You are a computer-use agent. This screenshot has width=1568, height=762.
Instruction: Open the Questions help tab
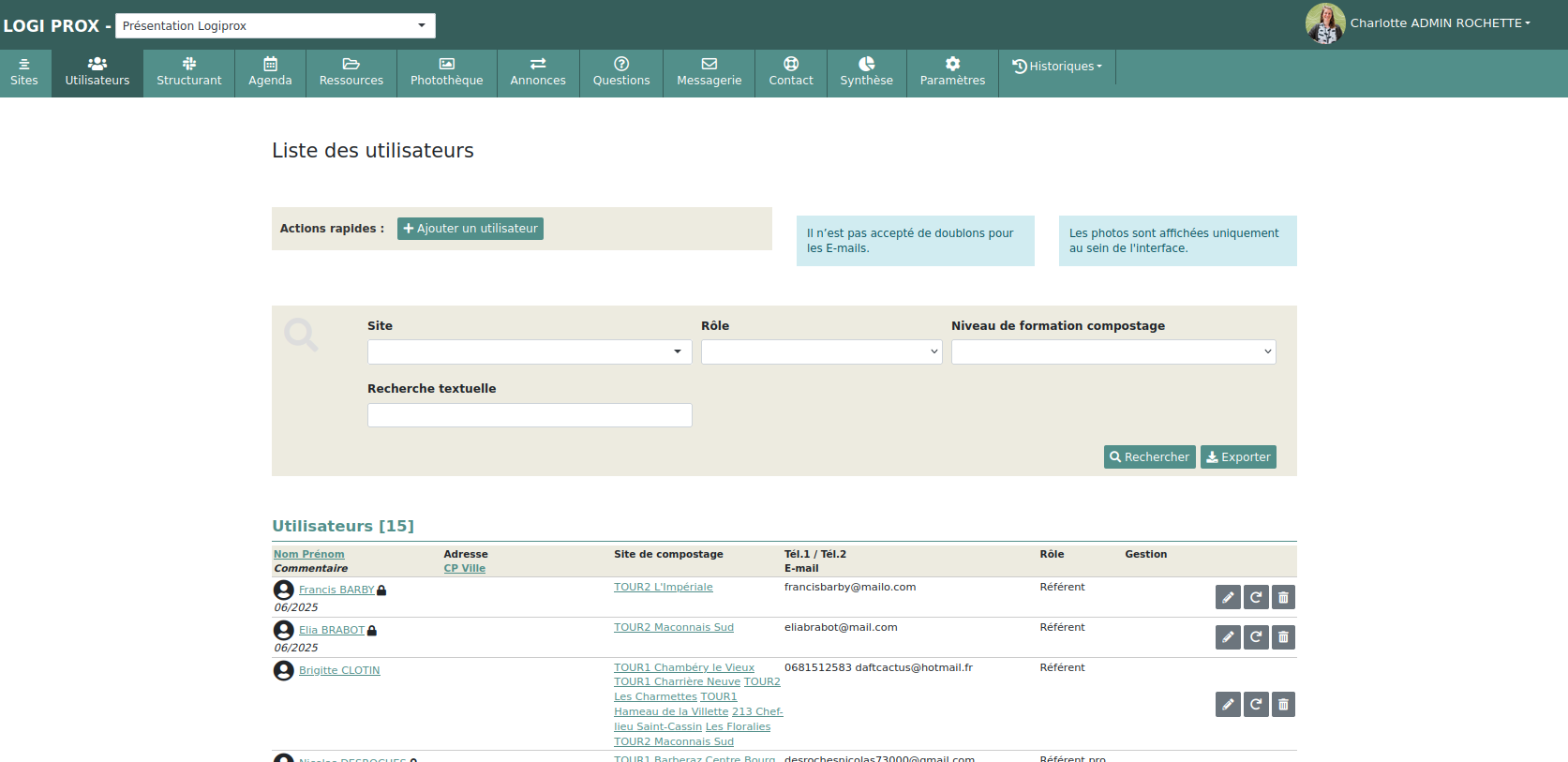pyautogui.click(x=621, y=73)
